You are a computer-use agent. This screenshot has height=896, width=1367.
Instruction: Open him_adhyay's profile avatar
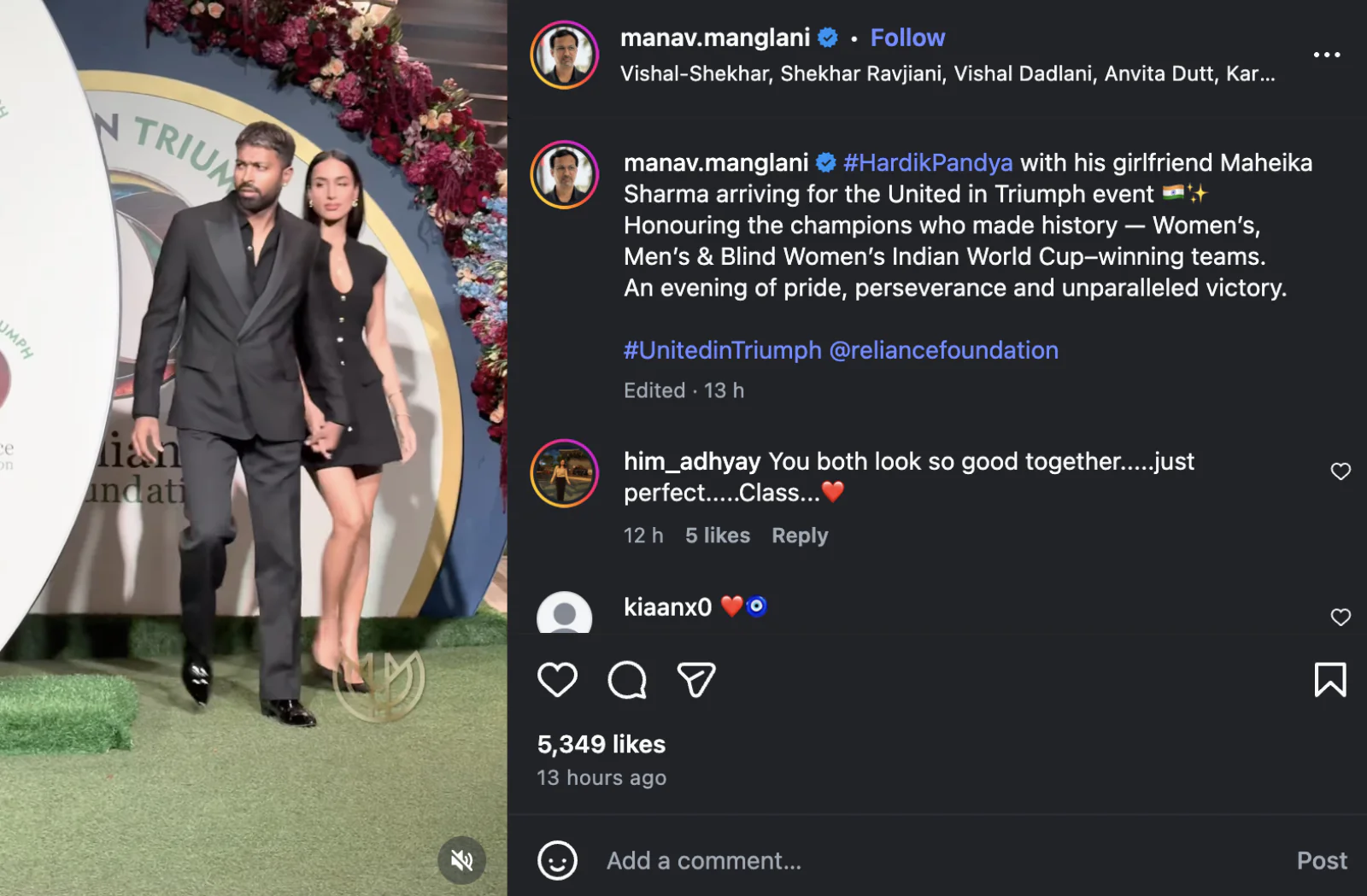tap(563, 474)
